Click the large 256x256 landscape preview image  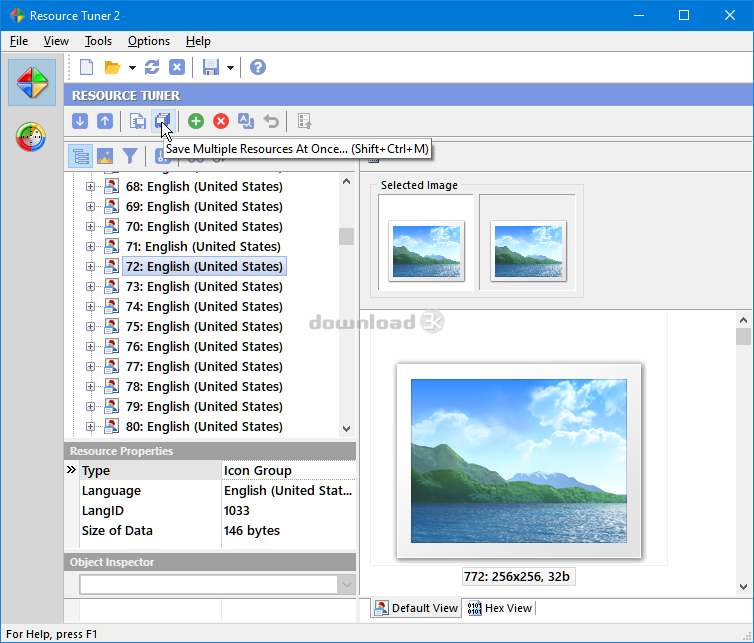pyautogui.click(x=518, y=461)
